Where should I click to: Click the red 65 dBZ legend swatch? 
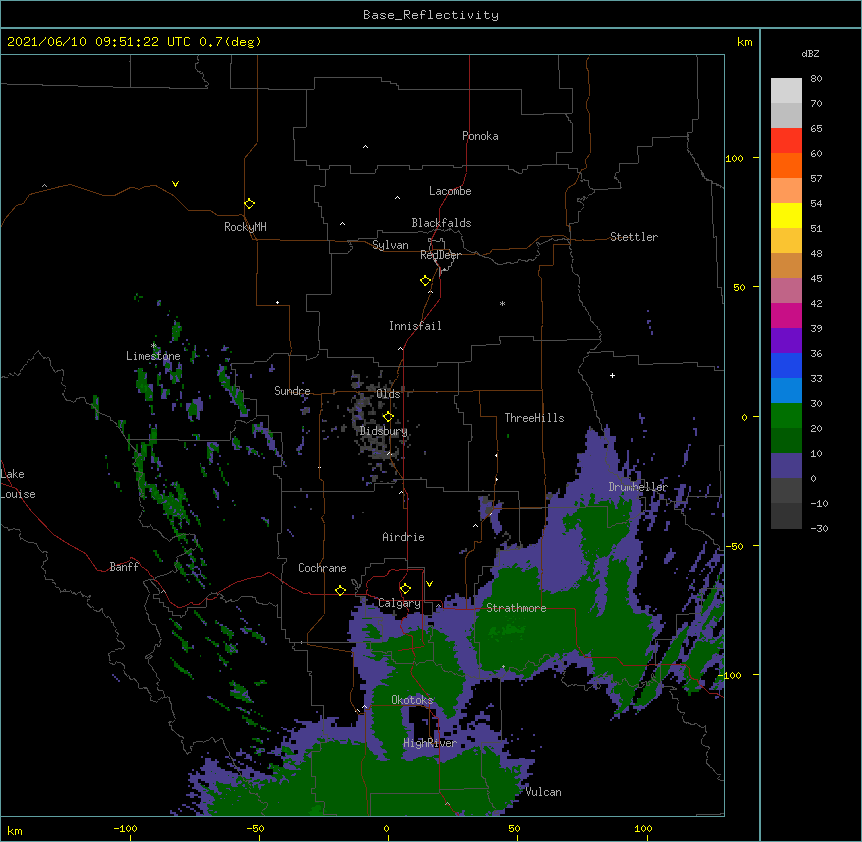786,141
